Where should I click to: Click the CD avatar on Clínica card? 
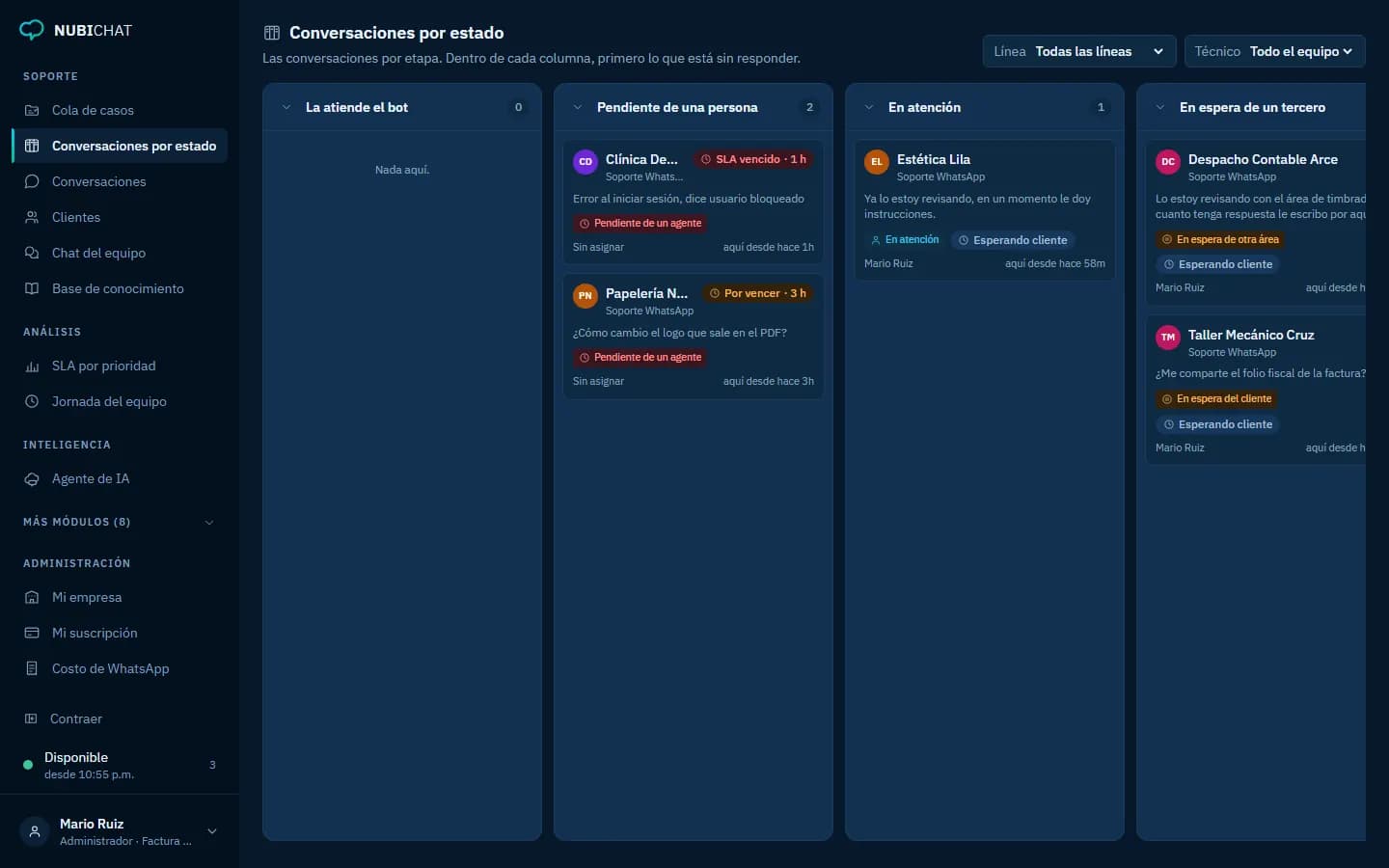click(586, 162)
